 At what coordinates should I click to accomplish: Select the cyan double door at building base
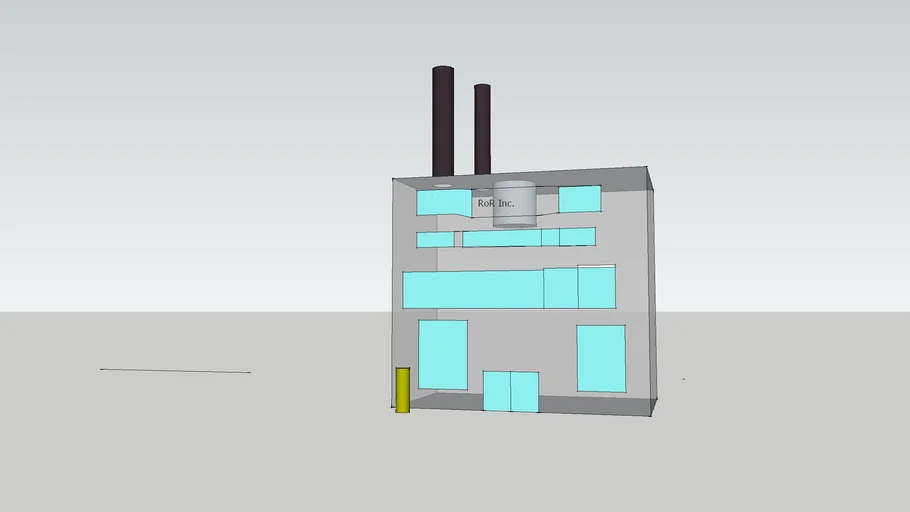coord(511,392)
